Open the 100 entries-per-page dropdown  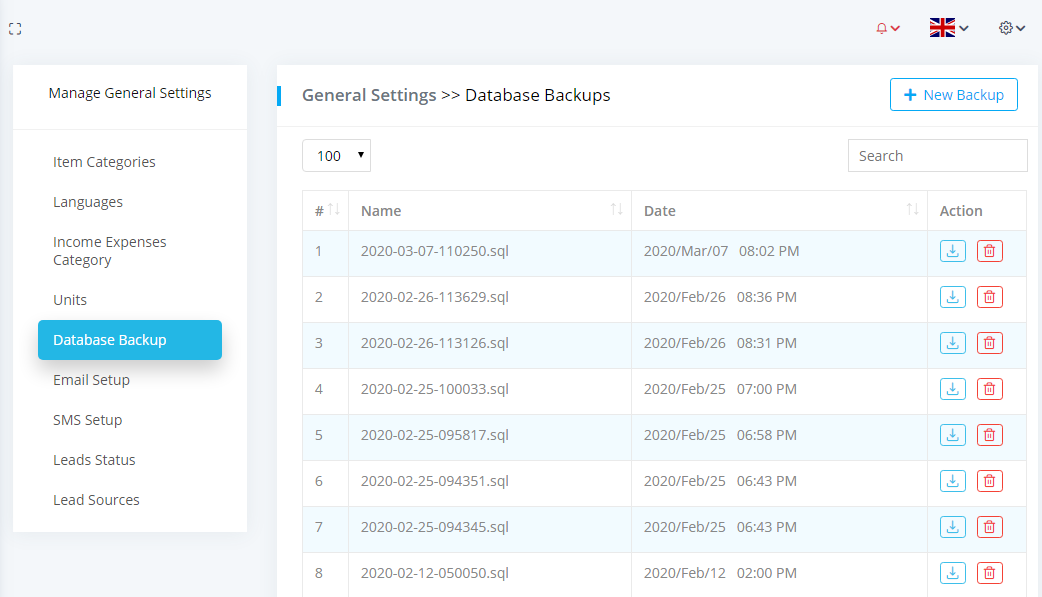336,156
